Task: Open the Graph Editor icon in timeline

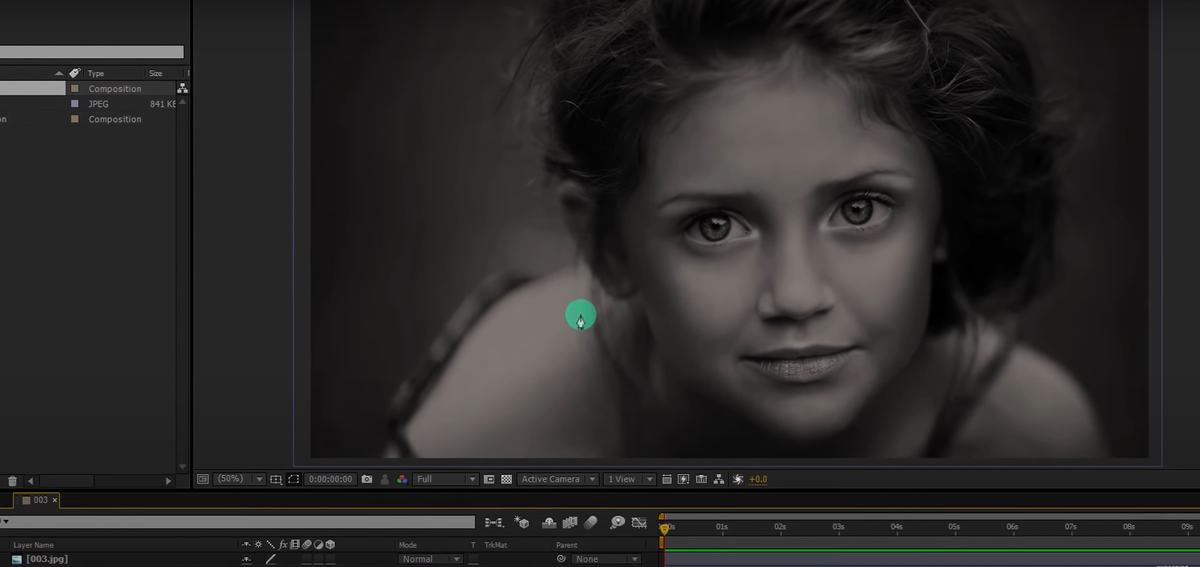Action: [x=639, y=522]
